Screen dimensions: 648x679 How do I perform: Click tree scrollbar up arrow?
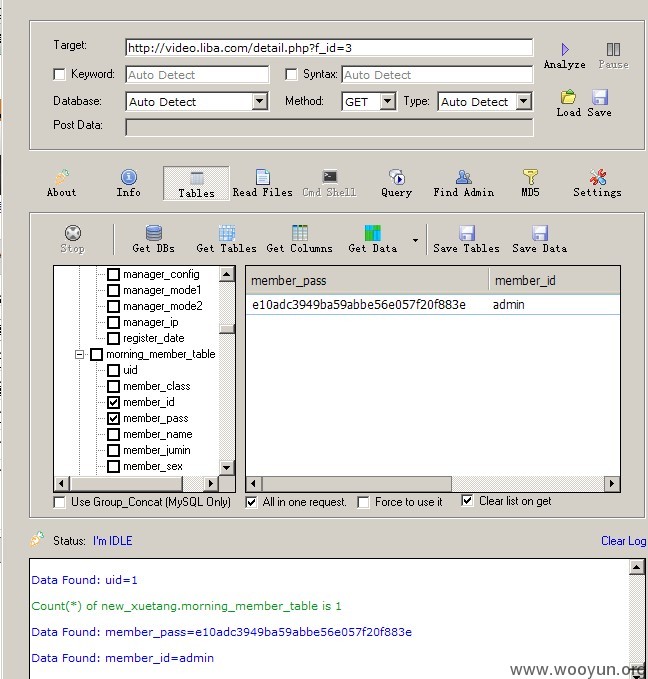(227, 274)
